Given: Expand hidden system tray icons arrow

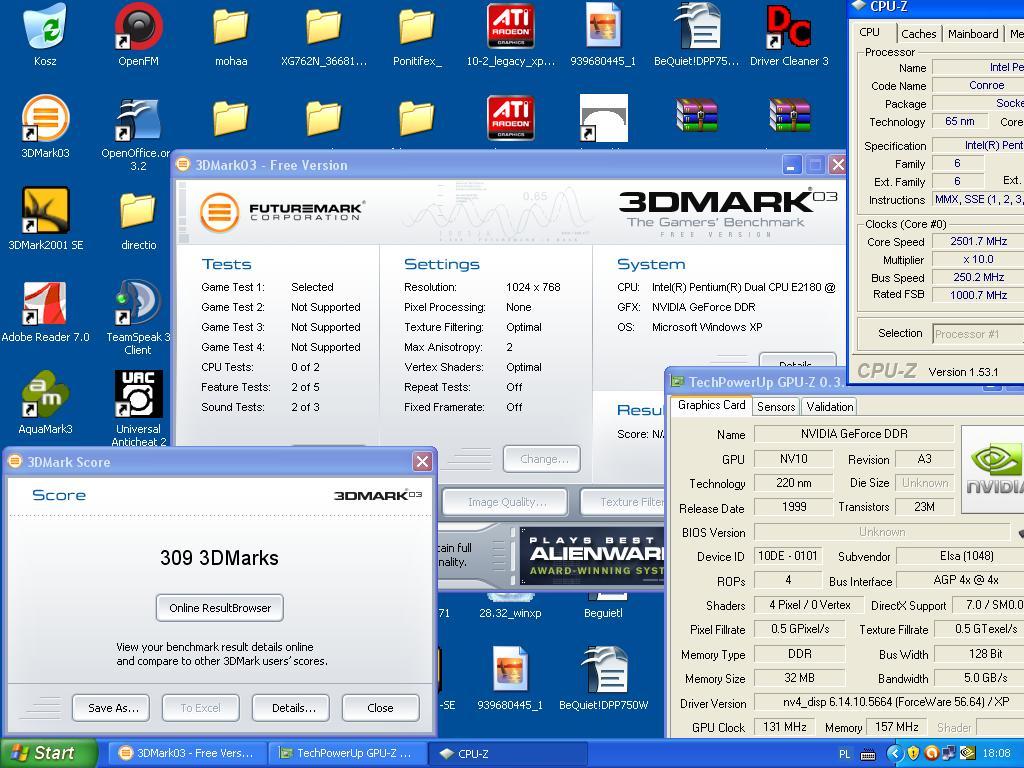Looking at the screenshot, I should [x=894, y=753].
